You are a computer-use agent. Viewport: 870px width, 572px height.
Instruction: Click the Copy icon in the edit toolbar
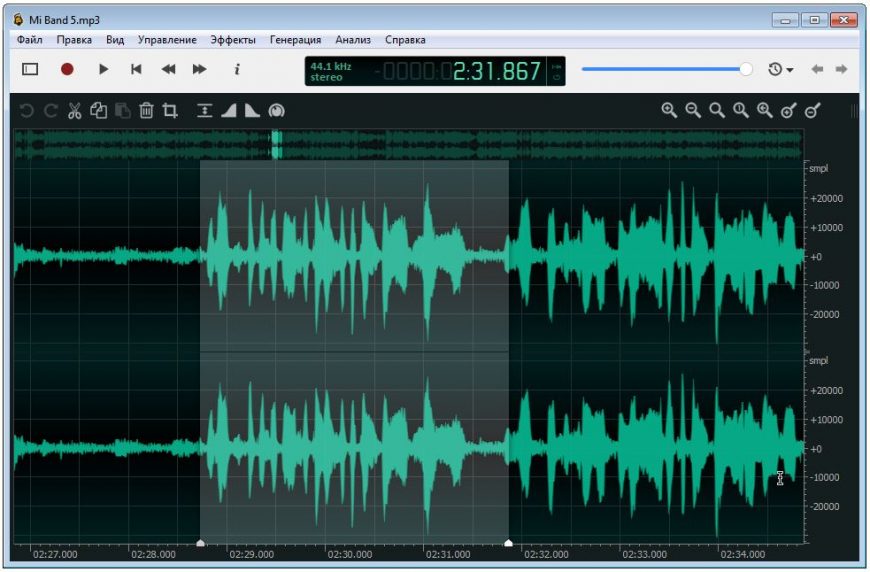pyautogui.click(x=98, y=111)
